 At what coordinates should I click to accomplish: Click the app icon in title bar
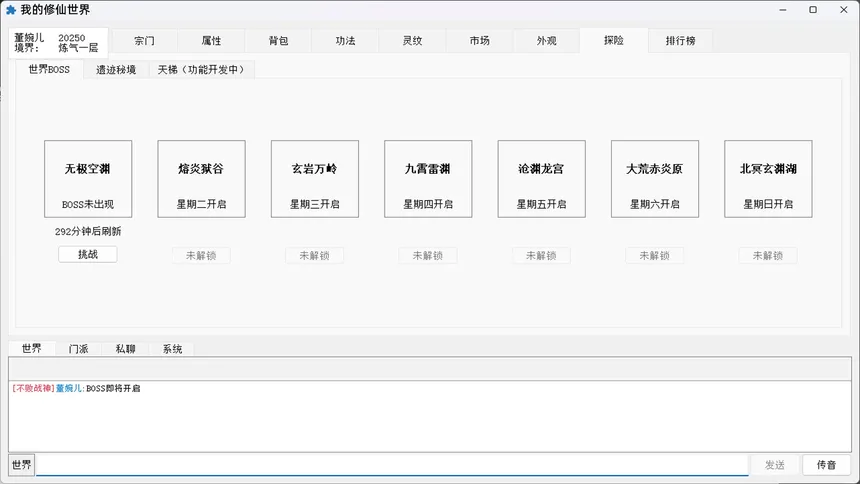11,10
